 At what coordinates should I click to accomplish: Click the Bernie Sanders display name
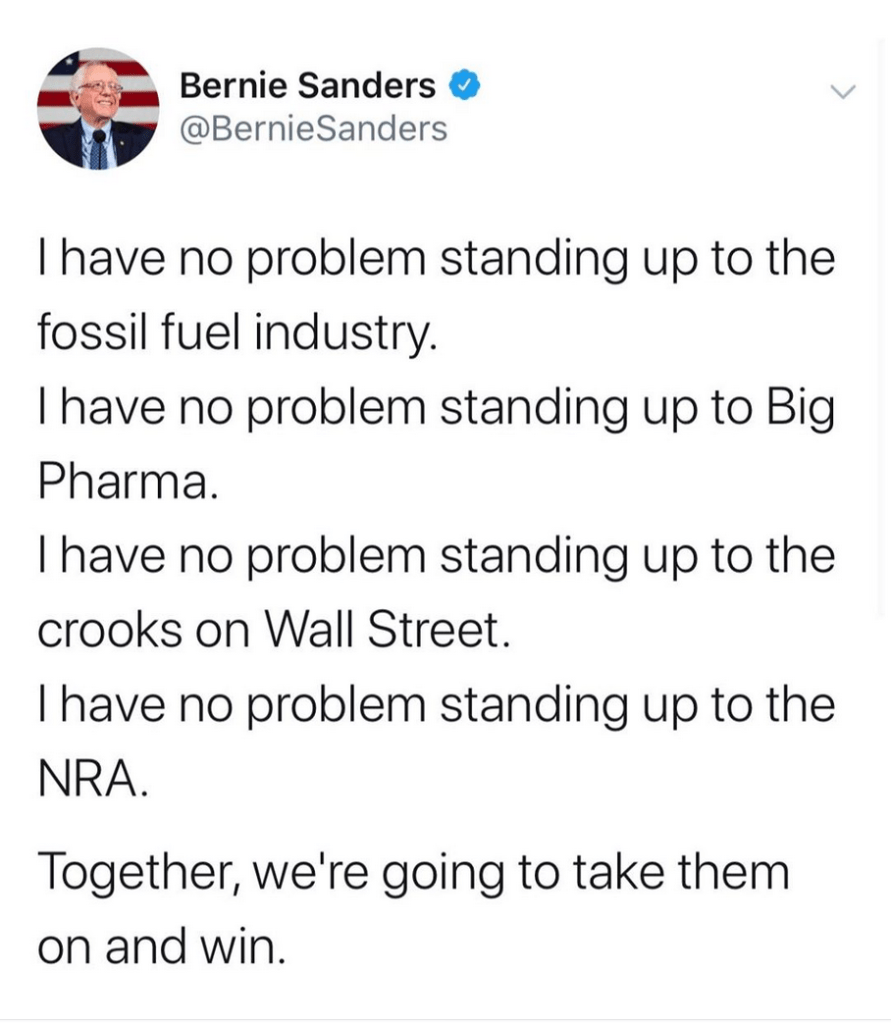(x=307, y=88)
